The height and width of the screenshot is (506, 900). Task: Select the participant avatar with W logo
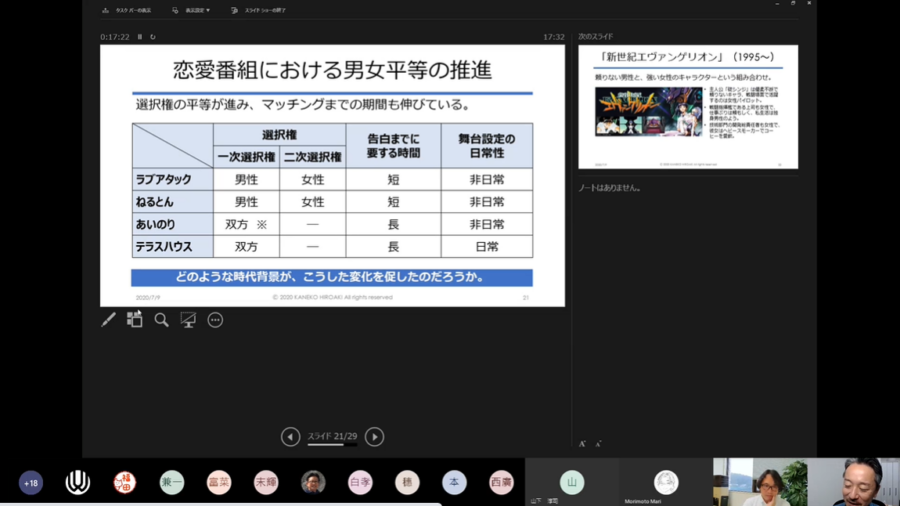[x=77, y=482]
